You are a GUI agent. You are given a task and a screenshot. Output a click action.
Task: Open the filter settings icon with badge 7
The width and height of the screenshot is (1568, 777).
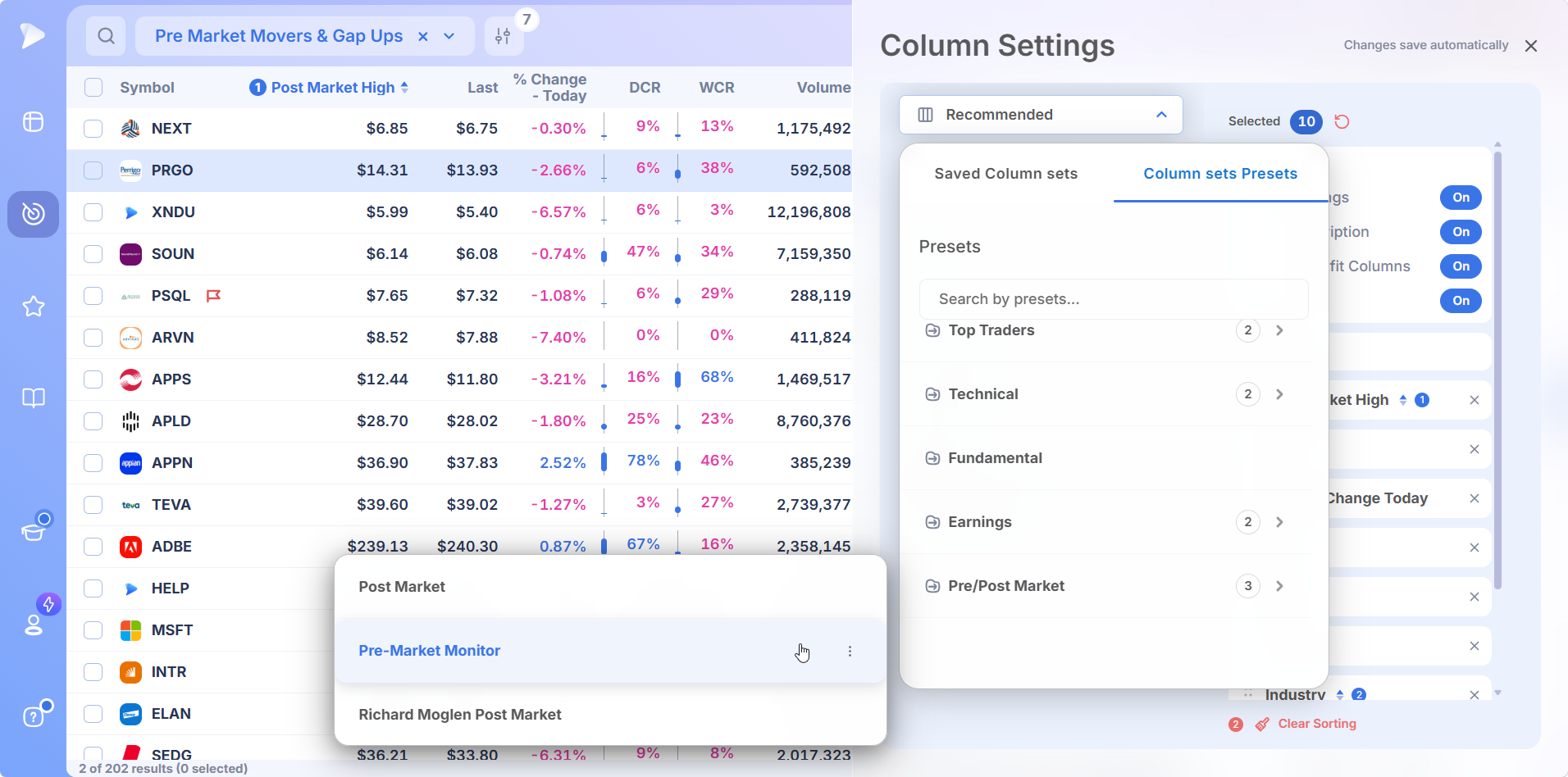pyautogui.click(x=504, y=36)
